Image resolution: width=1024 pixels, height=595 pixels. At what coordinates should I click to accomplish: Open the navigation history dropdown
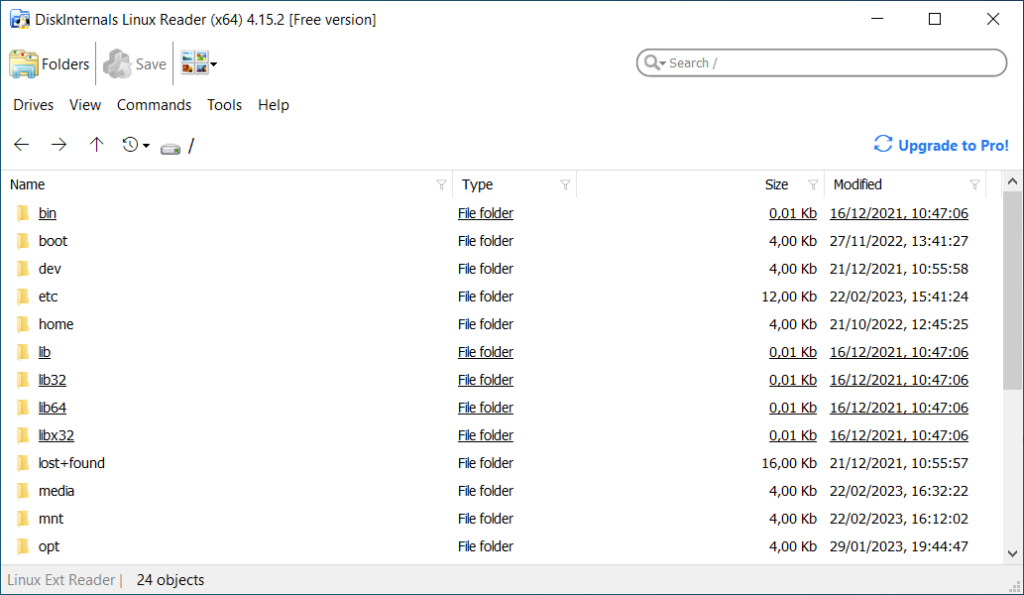[135, 144]
